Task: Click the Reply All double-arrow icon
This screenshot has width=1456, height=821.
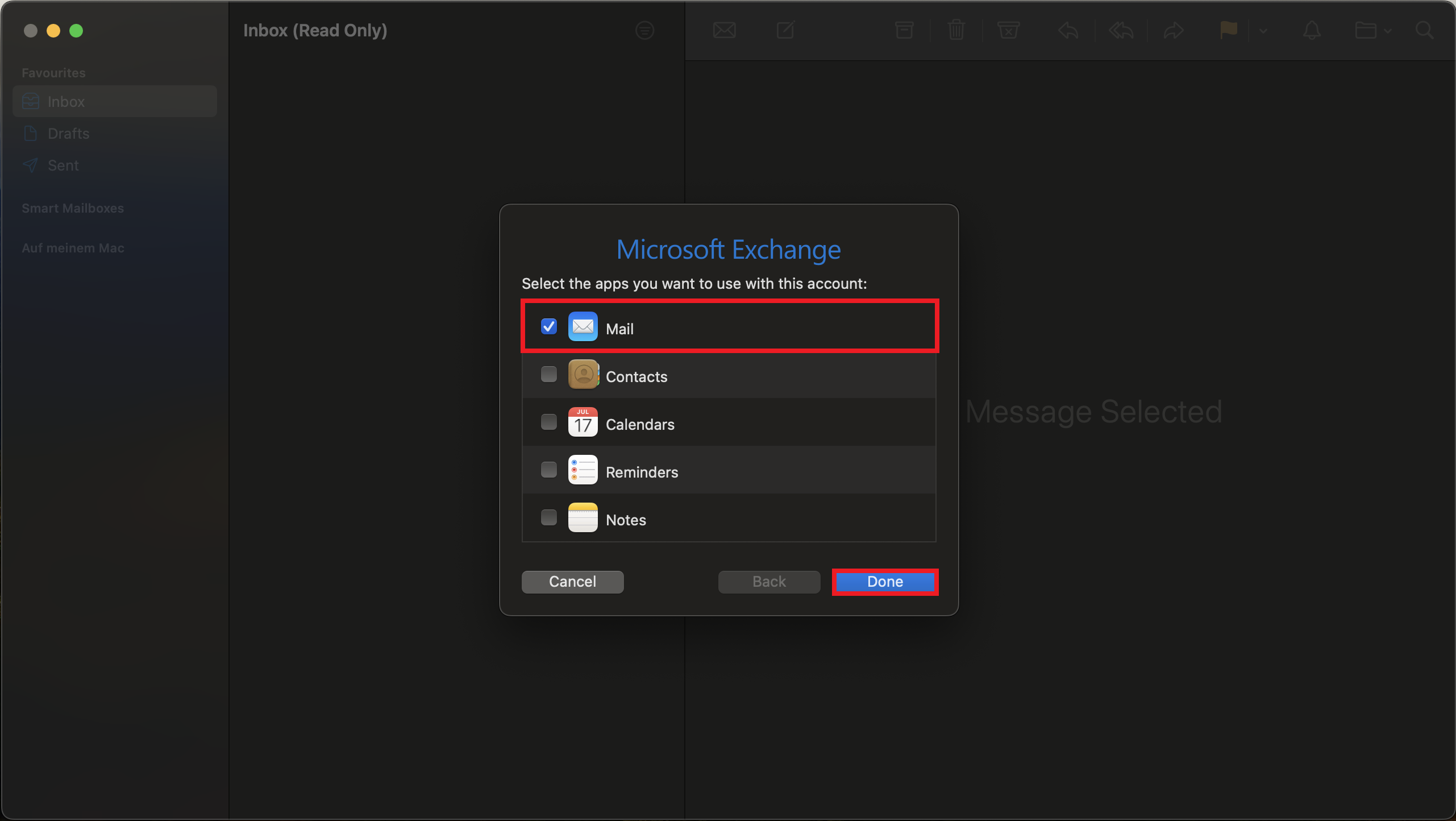Action: pyautogui.click(x=1121, y=30)
